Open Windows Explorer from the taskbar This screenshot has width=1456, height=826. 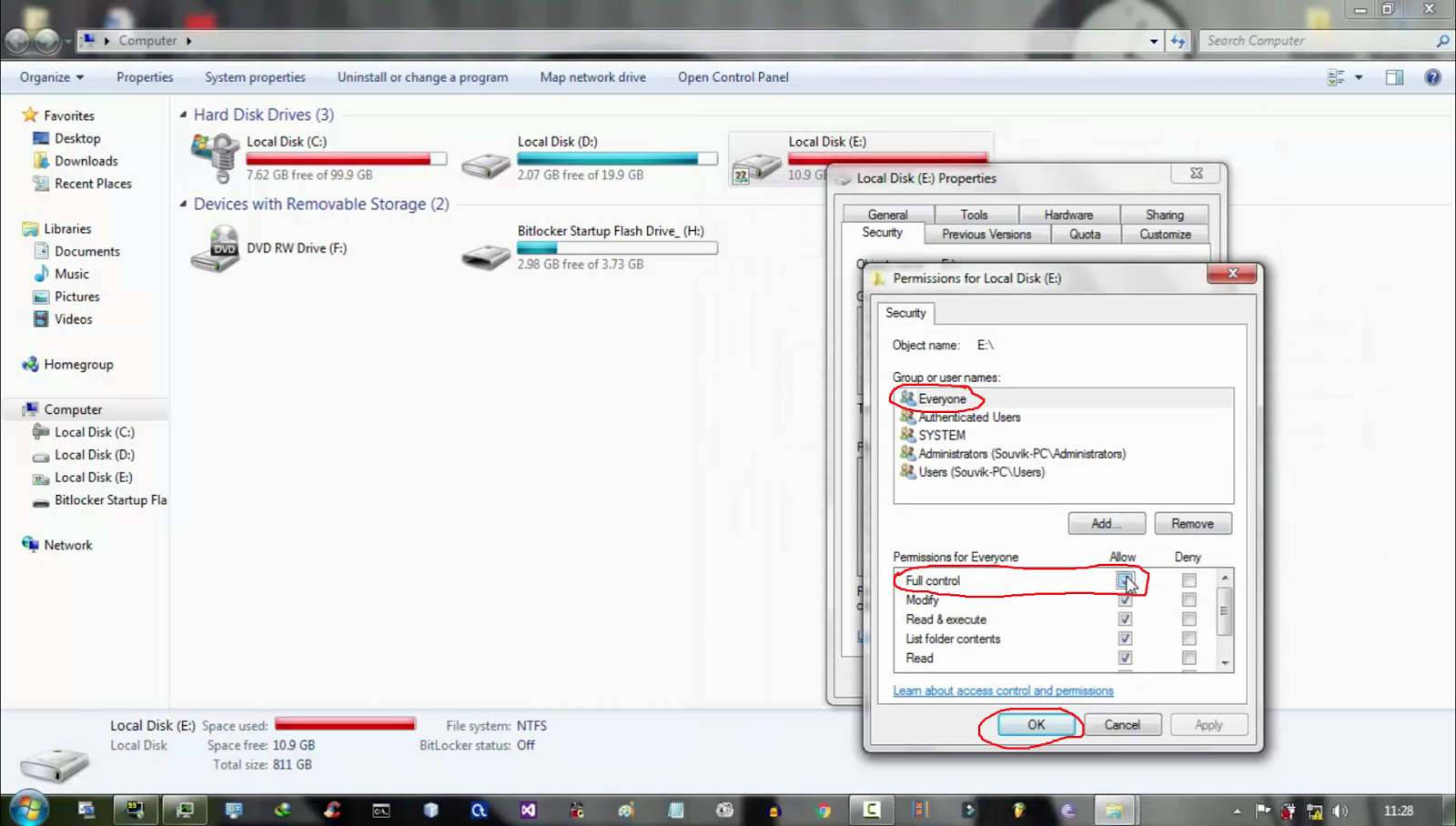tap(1116, 809)
